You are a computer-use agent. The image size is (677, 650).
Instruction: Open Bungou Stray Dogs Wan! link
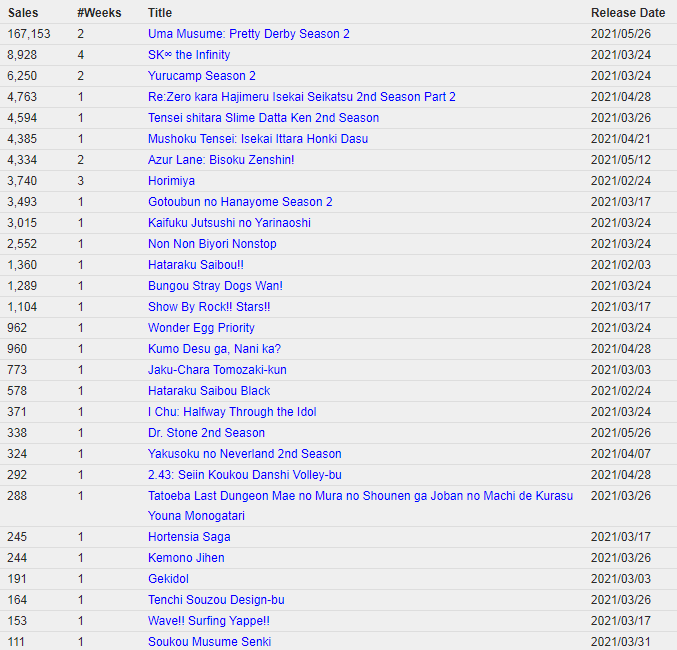(215, 286)
